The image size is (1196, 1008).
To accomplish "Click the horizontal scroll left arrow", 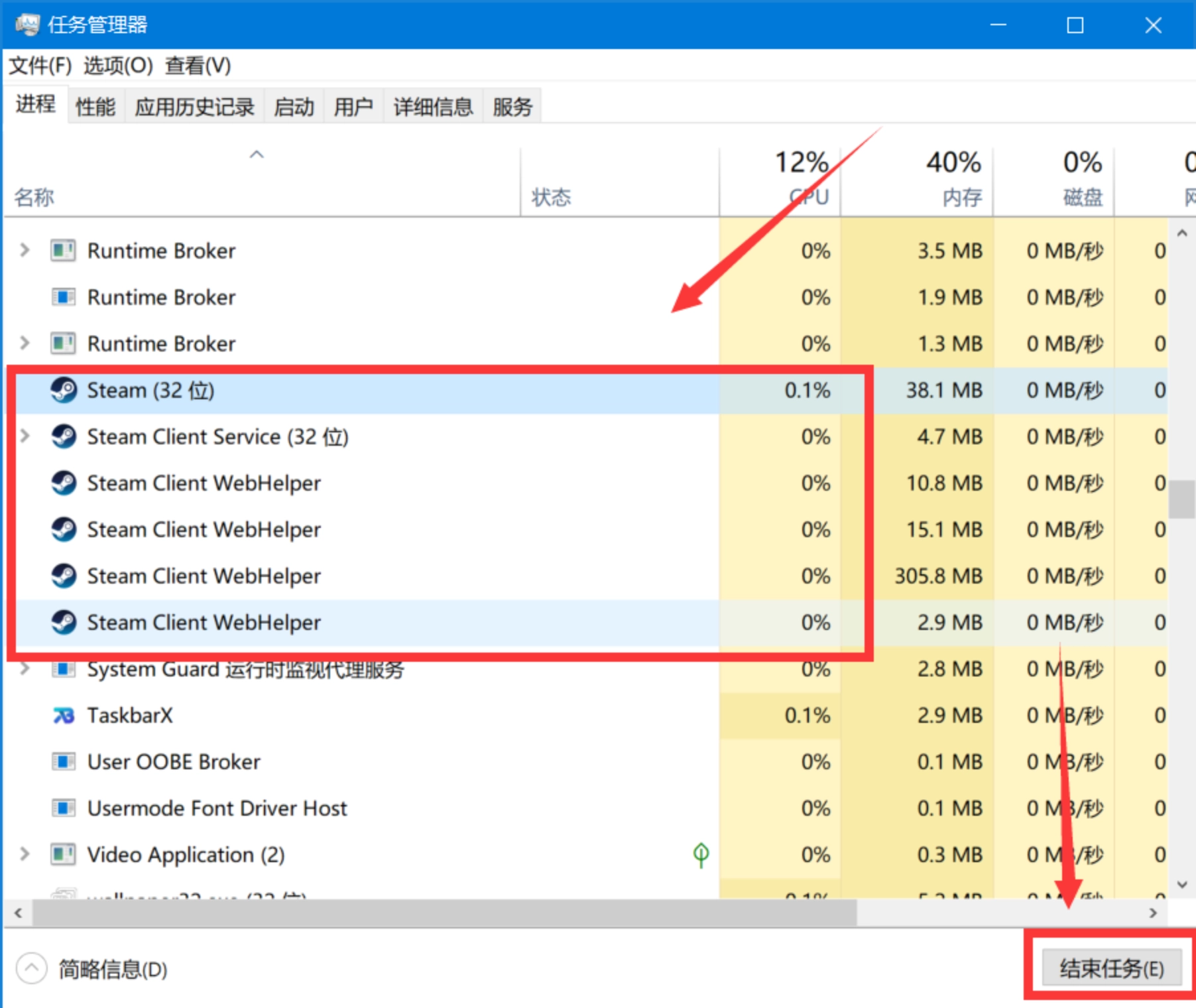I will (x=19, y=913).
